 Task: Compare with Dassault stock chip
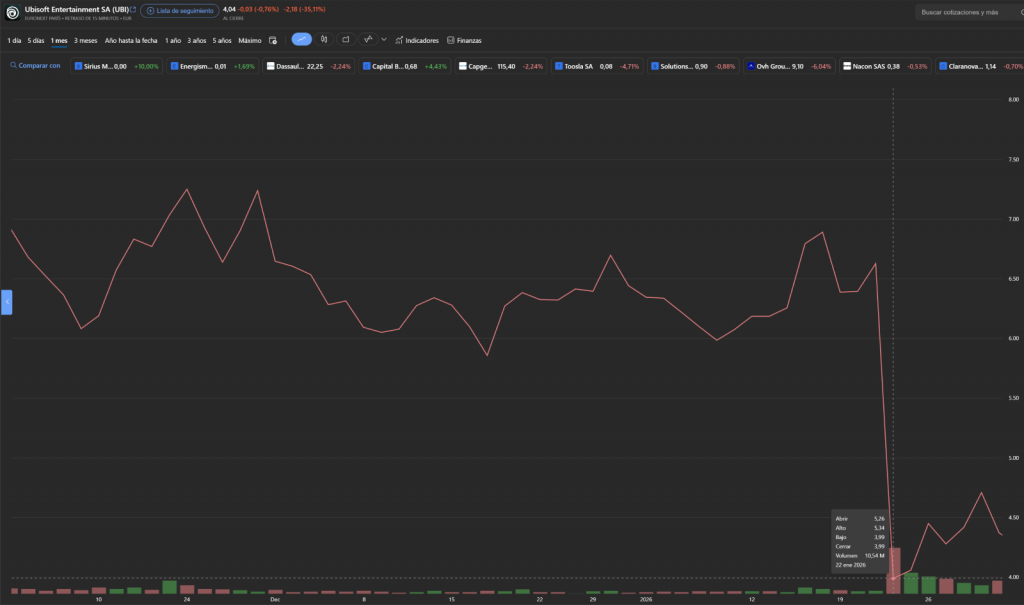(307, 66)
